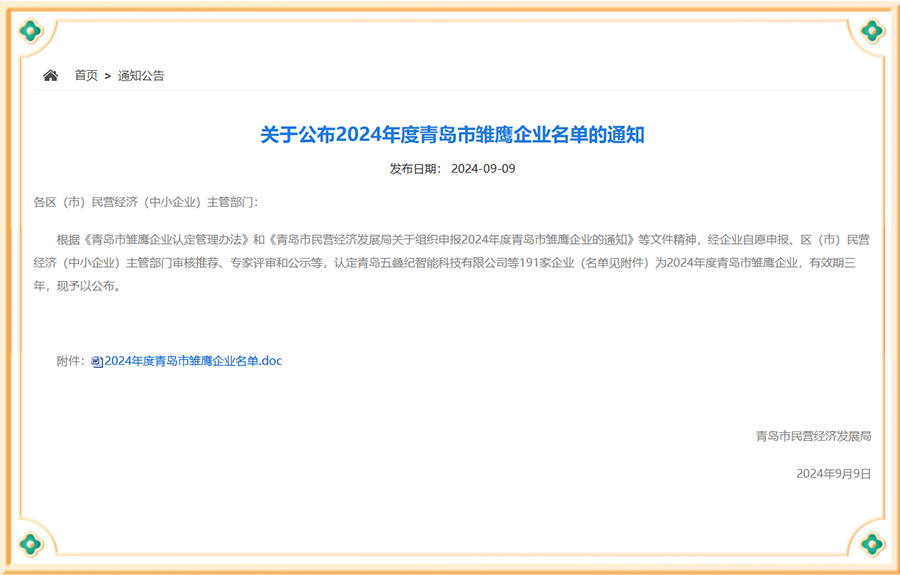The width and height of the screenshot is (900, 575).
Task: Click the salutation line 各区（市）民营经济主管部门
Action: pos(146,202)
